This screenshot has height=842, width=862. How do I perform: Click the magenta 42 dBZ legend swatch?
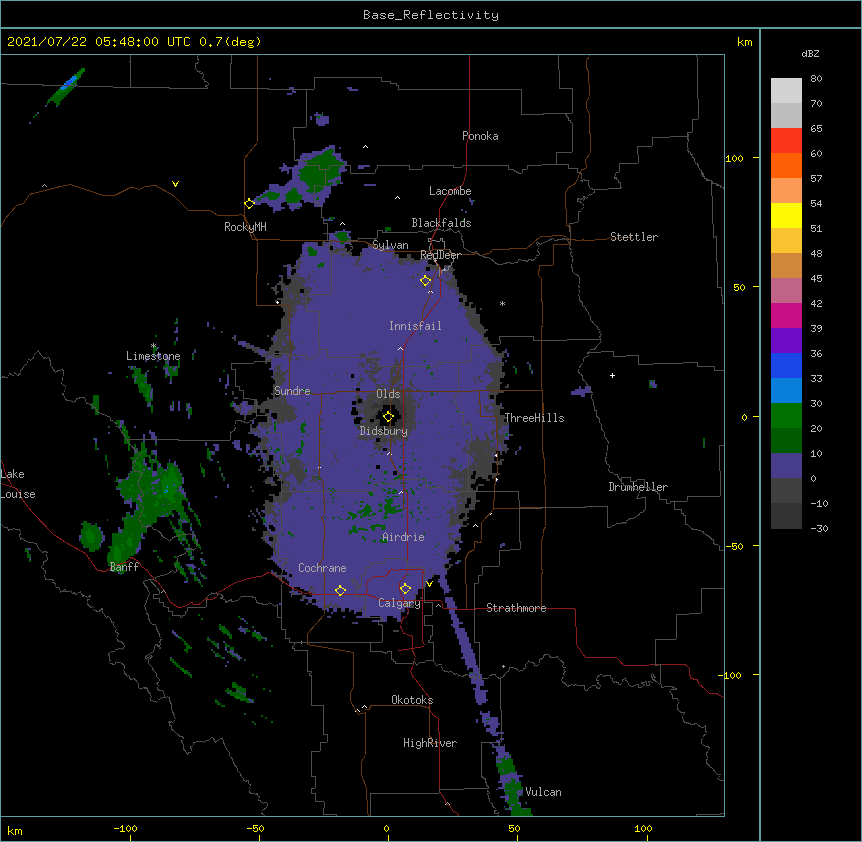pyautogui.click(x=786, y=315)
